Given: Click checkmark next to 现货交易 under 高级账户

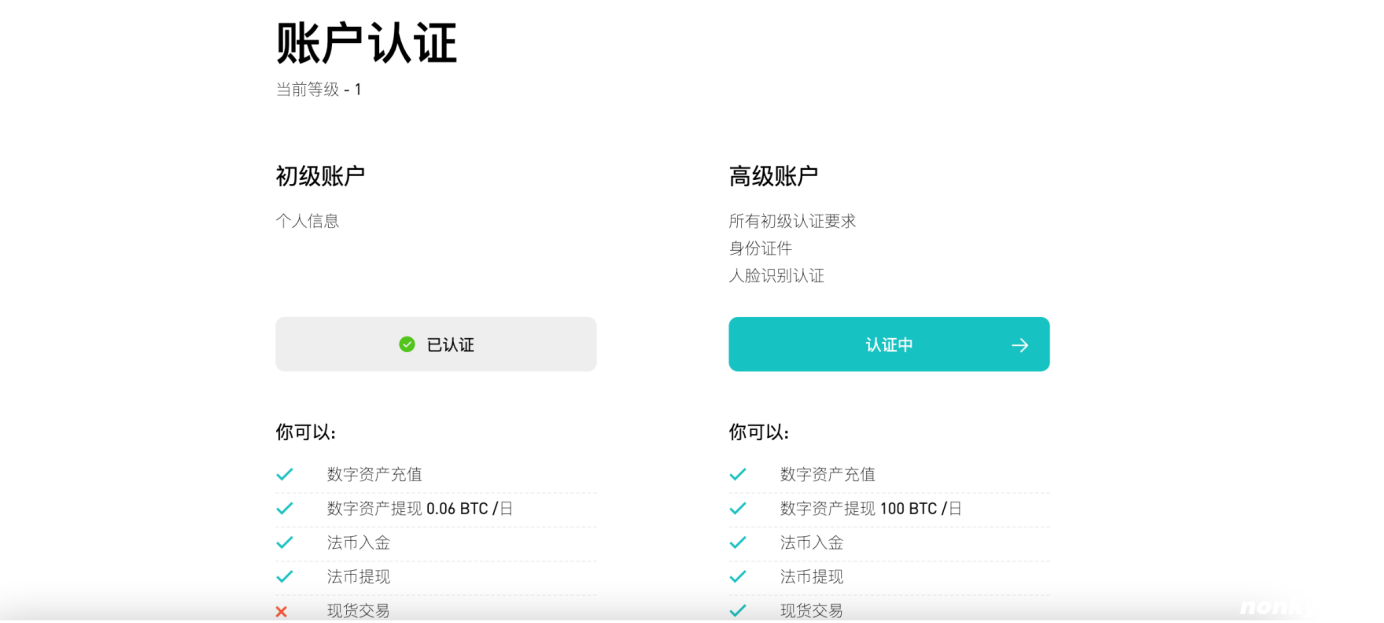Looking at the screenshot, I should coord(738,610).
